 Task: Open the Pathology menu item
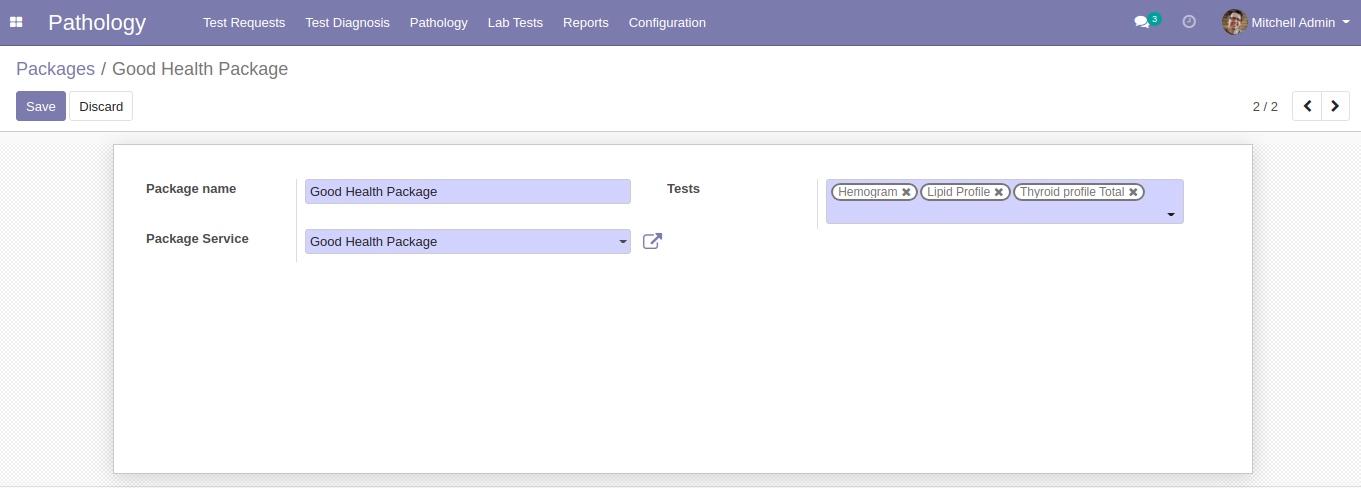coord(438,22)
